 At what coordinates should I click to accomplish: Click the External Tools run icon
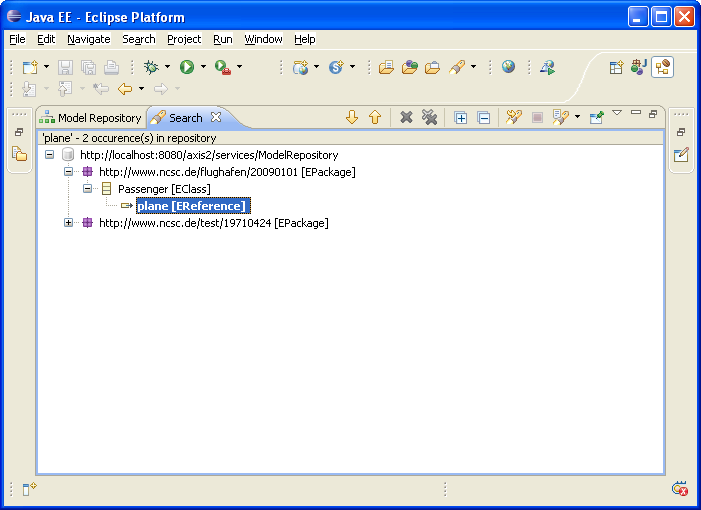click(x=223, y=67)
